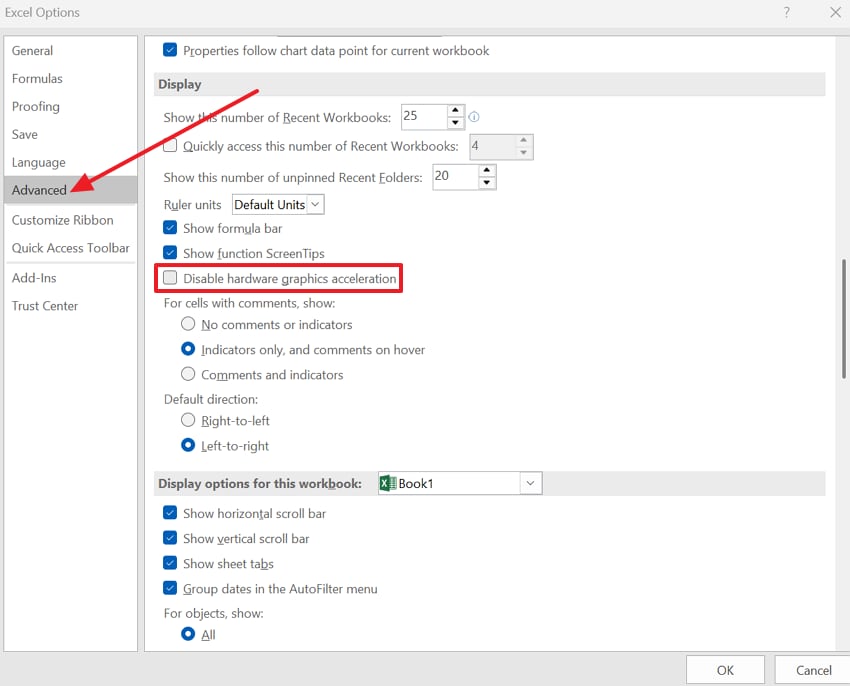Uncheck Show function ScreenTips
Screen dimensions: 850x686
pyautogui.click(x=170, y=252)
